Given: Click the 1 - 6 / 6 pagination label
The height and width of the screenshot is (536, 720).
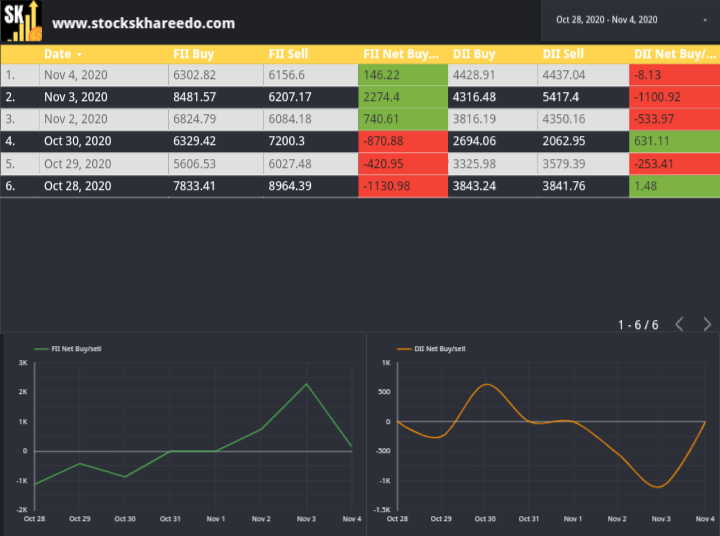Looking at the screenshot, I should click(x=638, y=325).
